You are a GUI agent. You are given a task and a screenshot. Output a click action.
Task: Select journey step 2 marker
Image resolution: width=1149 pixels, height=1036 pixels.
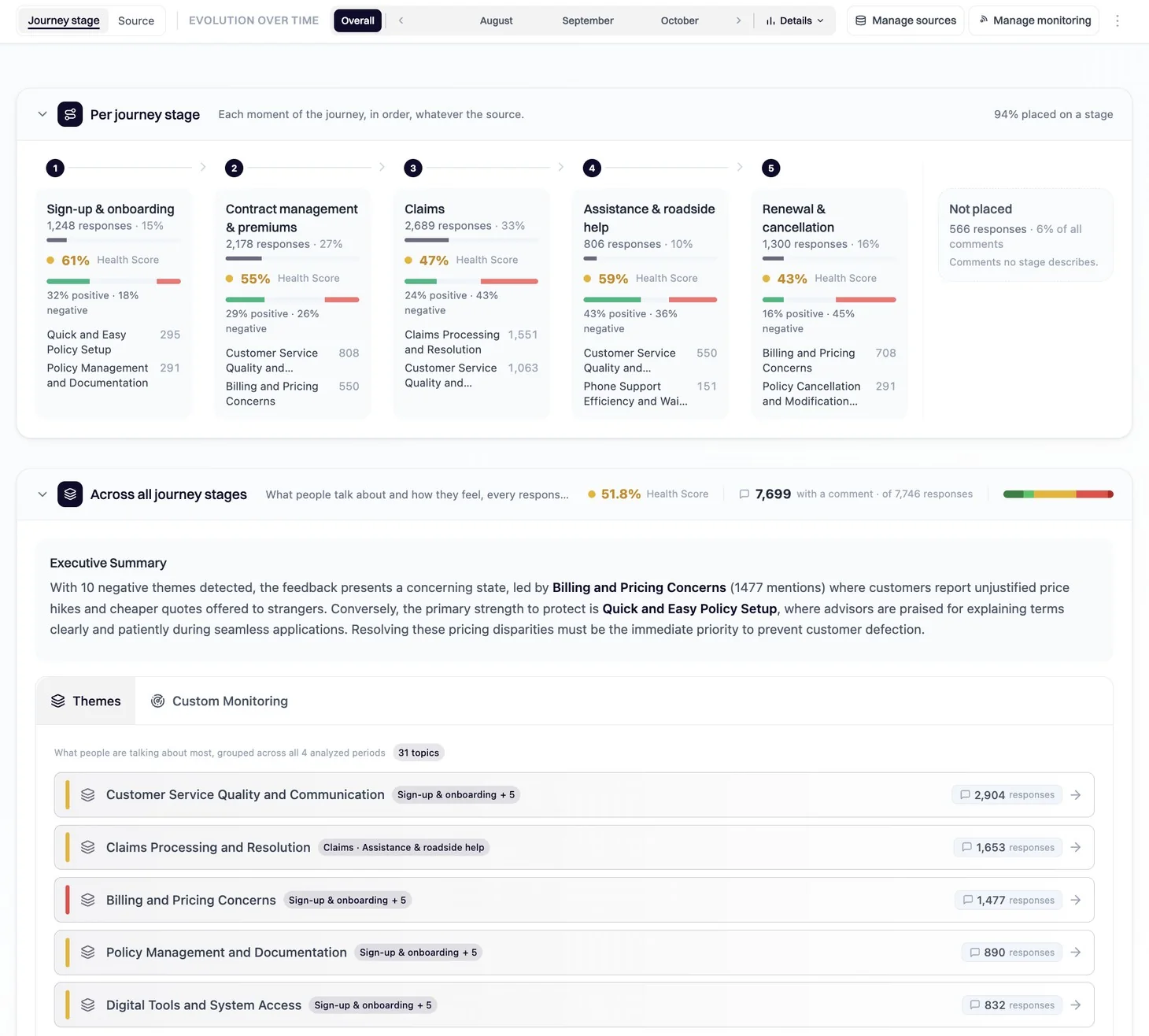point(234,168)
